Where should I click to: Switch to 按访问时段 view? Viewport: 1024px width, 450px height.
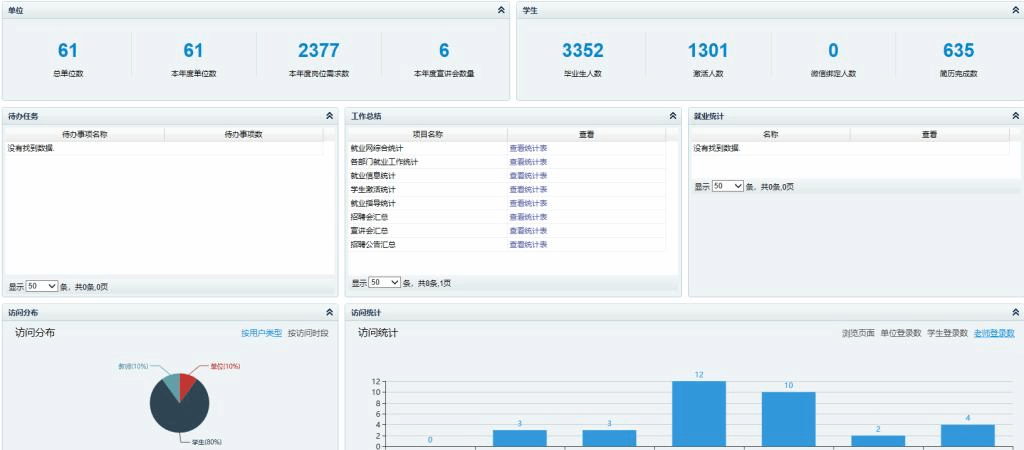pos(308,333)
